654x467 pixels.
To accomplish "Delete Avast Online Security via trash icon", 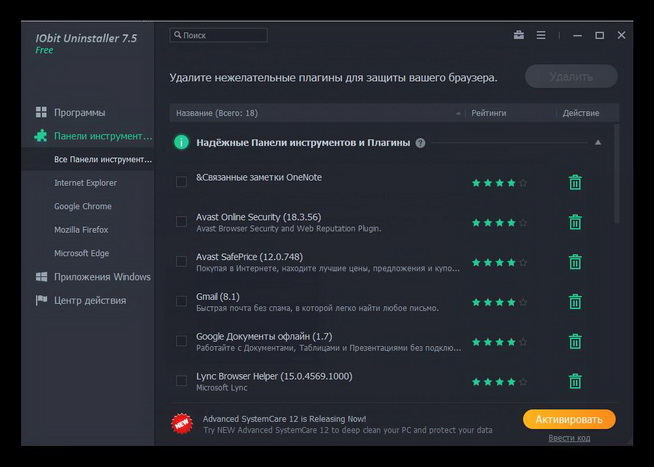I will coord(575,222).
